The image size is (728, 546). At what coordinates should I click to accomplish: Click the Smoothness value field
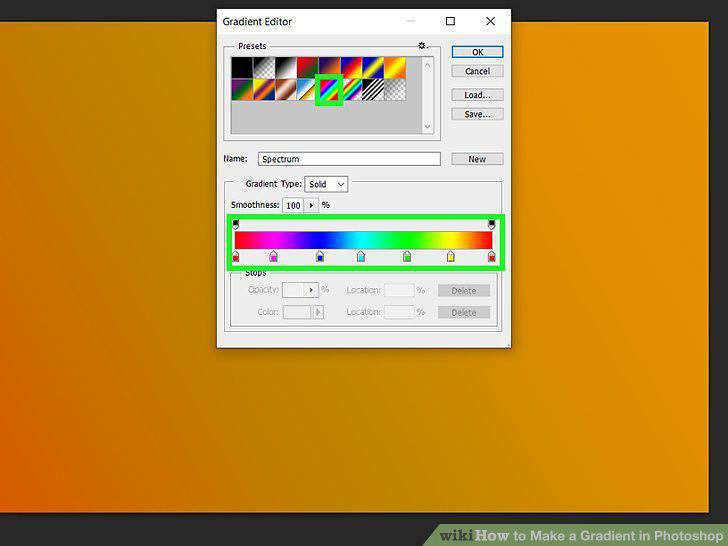pyautogui.click(x=293, y=205)
